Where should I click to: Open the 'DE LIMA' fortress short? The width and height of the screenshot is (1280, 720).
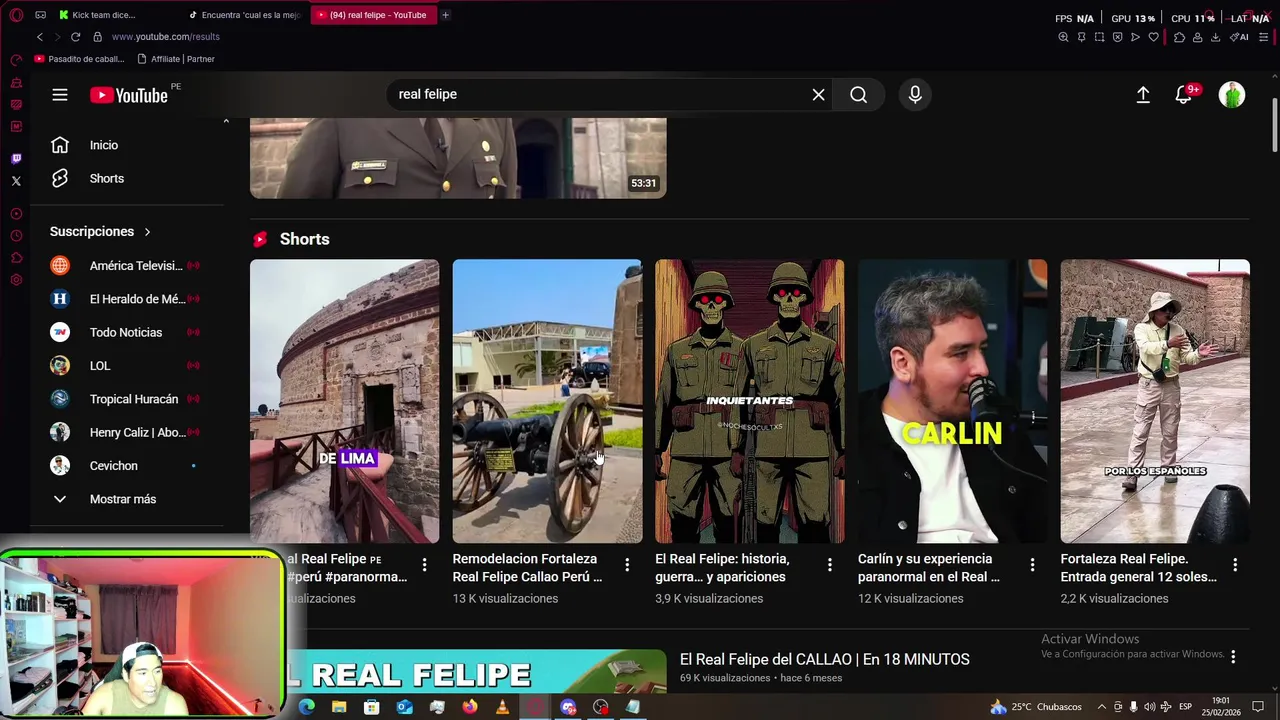344,401
